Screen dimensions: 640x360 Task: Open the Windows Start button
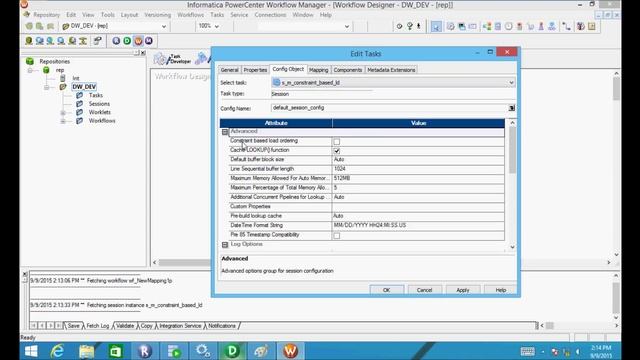point(31,351)
